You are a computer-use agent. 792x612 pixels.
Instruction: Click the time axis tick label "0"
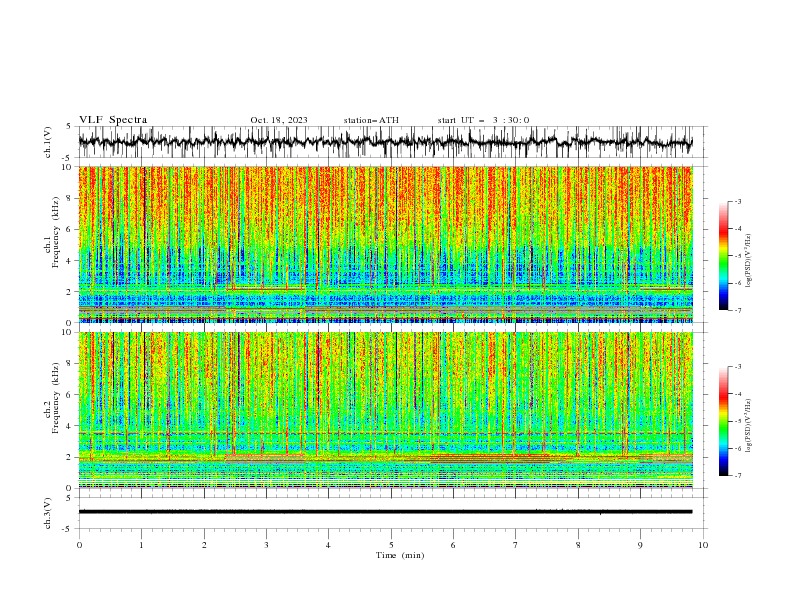pos(79,545)
